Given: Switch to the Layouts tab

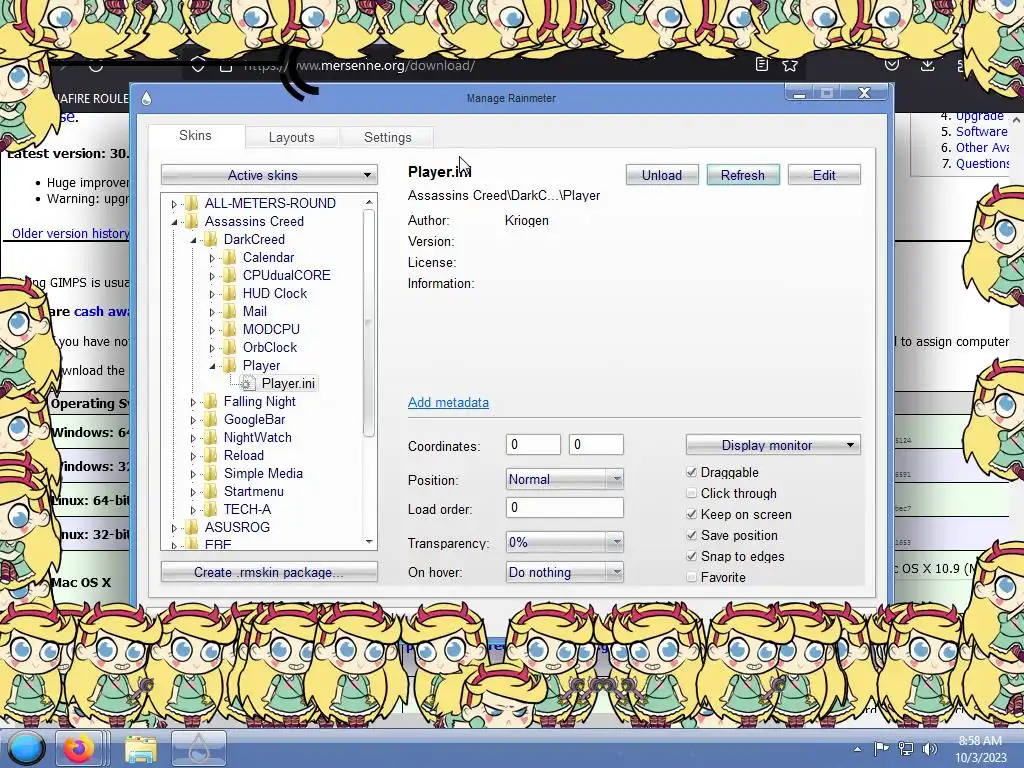Looking at the screenshot, I should [x=291, y=137].
